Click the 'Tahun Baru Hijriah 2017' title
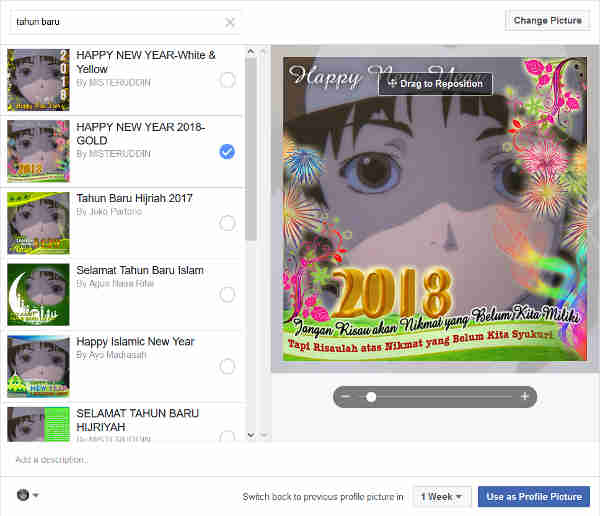The image size is (600, 516). [x=134, y=198]
